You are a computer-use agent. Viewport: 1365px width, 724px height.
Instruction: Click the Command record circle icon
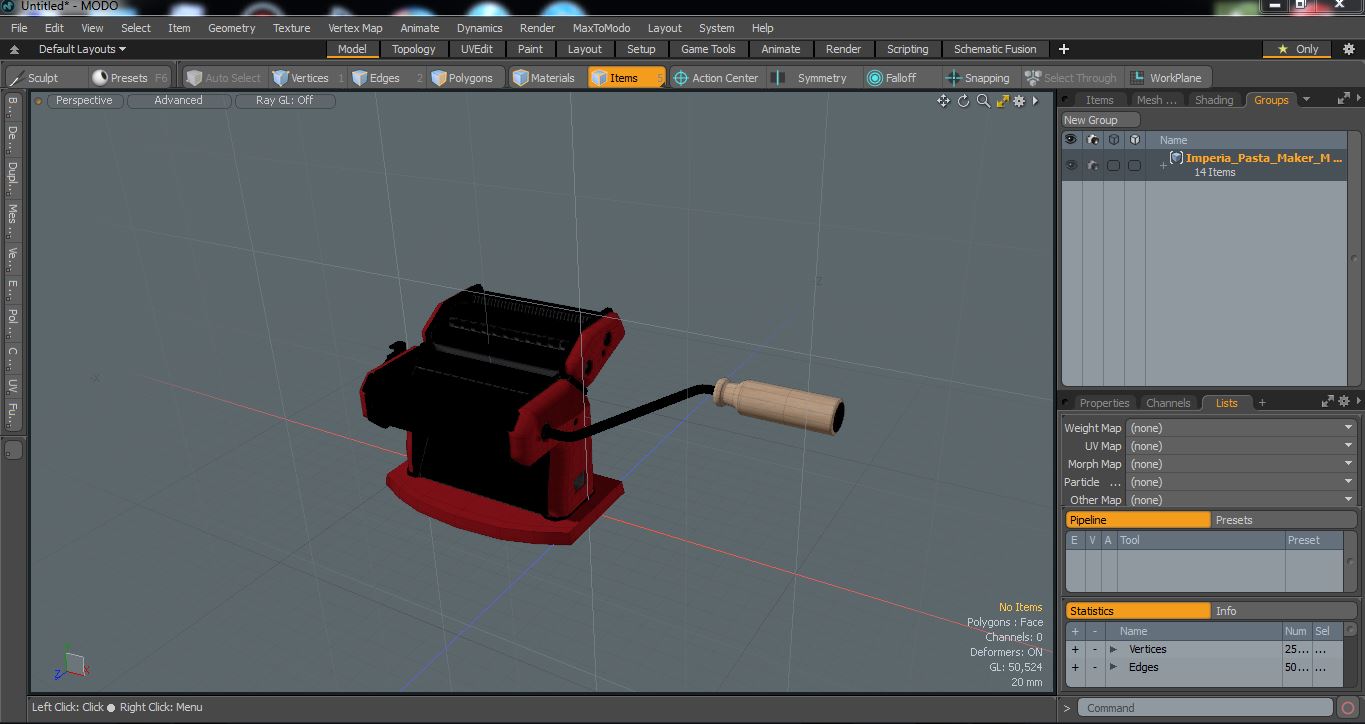tap(1348, 708)
